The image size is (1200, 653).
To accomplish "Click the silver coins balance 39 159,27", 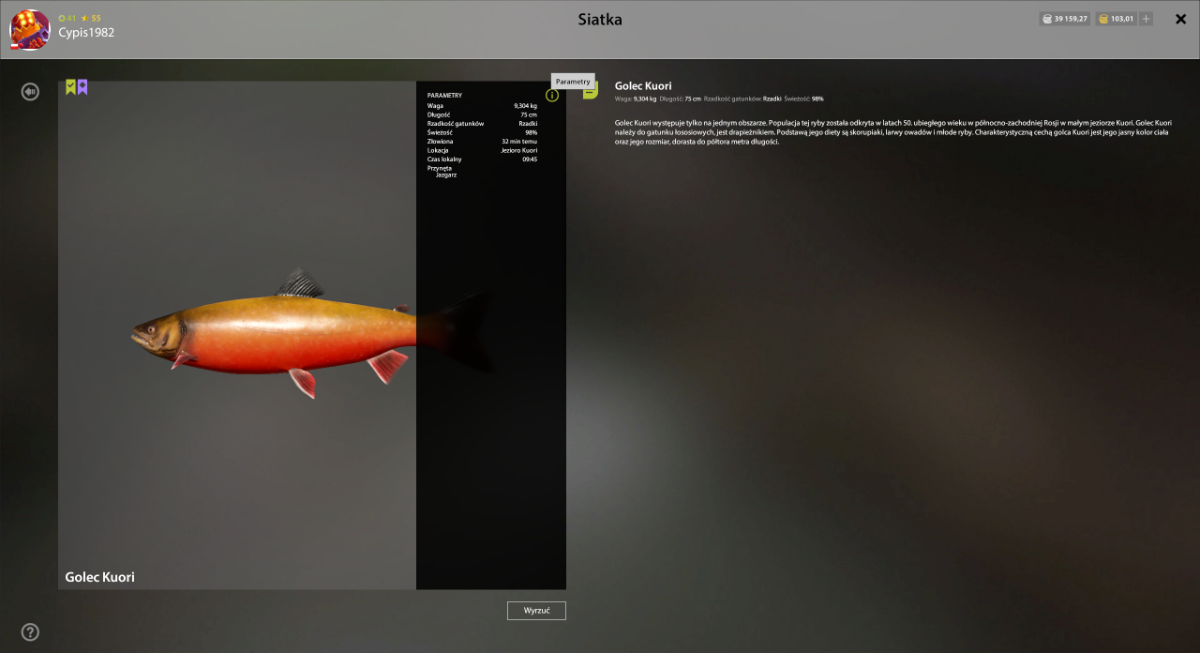I will click(x=1064, y=19).
